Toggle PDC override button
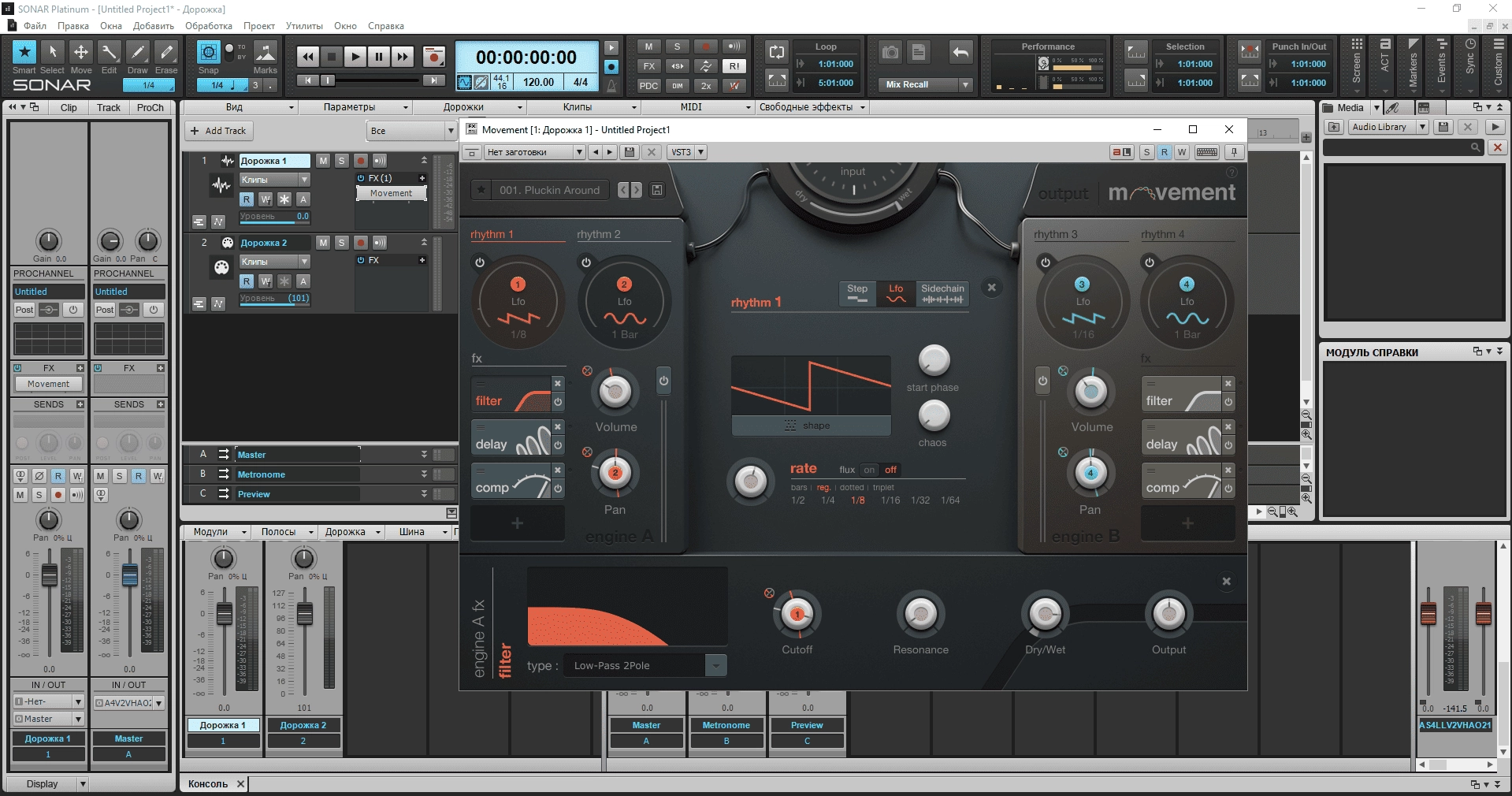Image resolution: width=1512 pixels, height=796 pixels. coord(648,86)
